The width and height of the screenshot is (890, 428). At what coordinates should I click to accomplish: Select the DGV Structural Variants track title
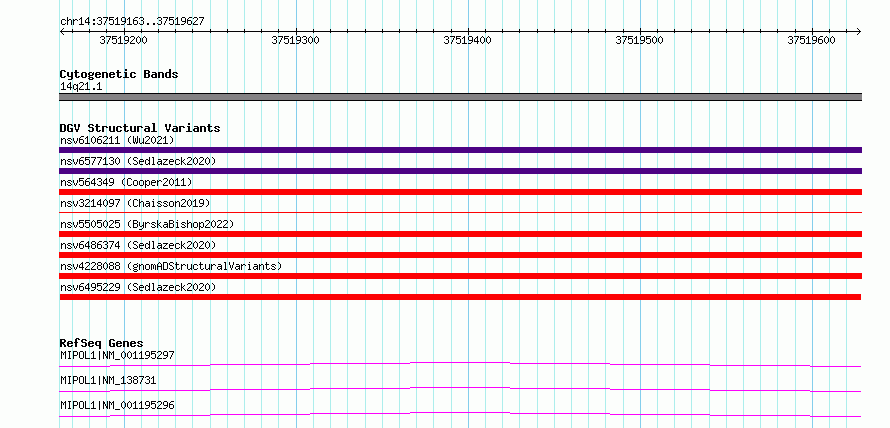point(140,128)
